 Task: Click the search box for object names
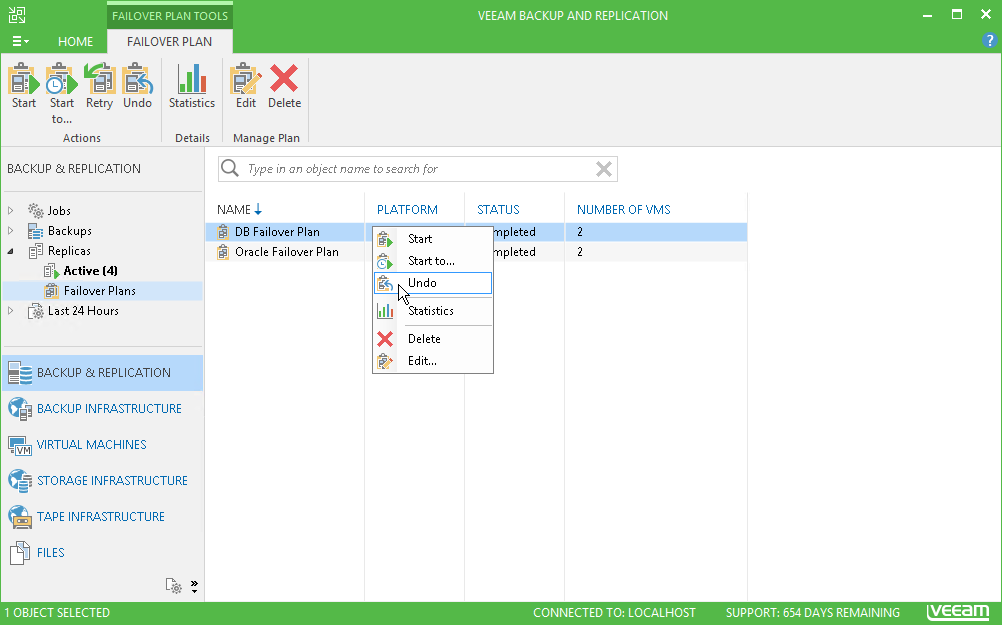coord(418,169)
